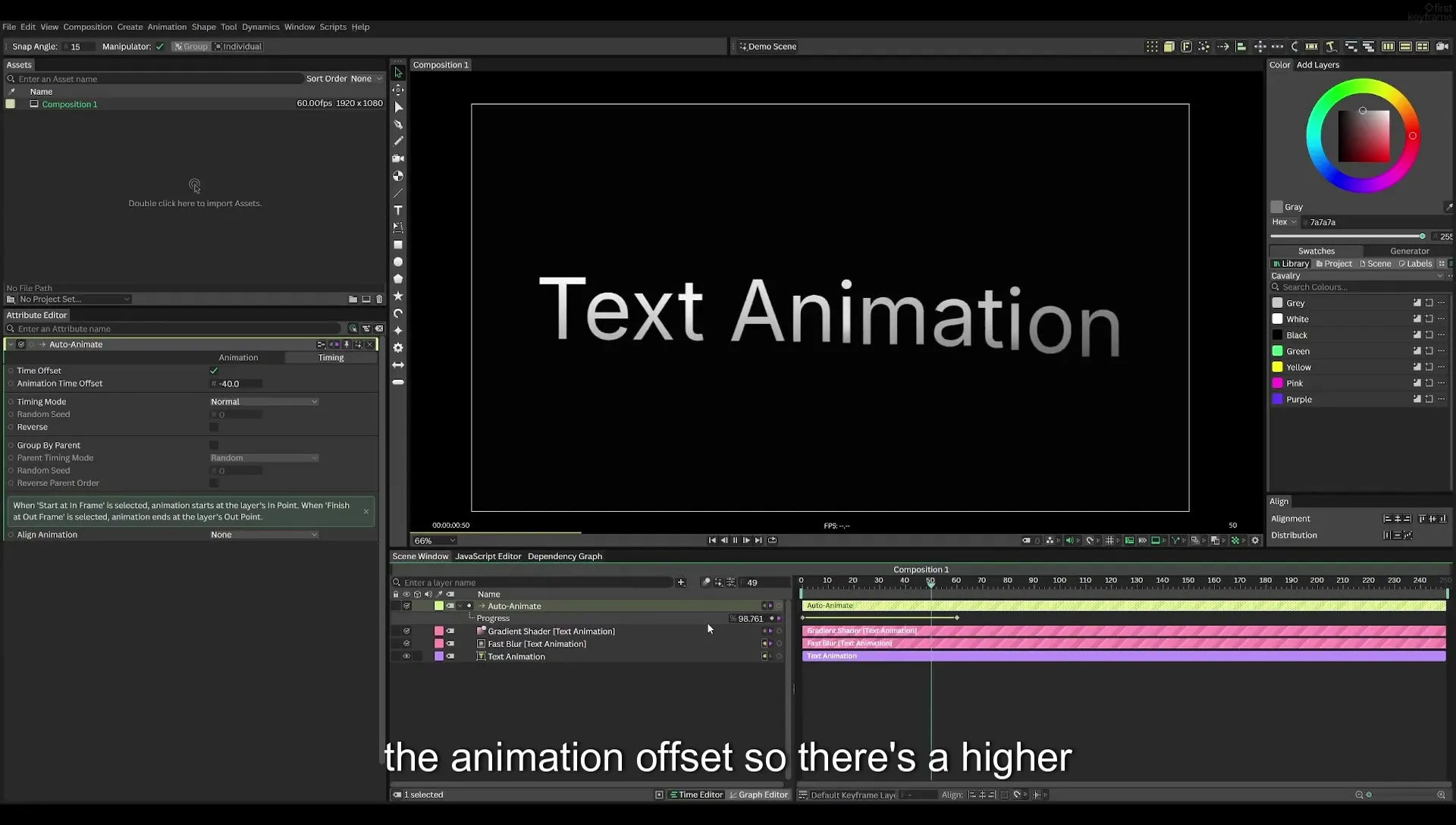The image size is (1456, 825).
Task: Select the Text tool
Action: click(x=398, y=210)
